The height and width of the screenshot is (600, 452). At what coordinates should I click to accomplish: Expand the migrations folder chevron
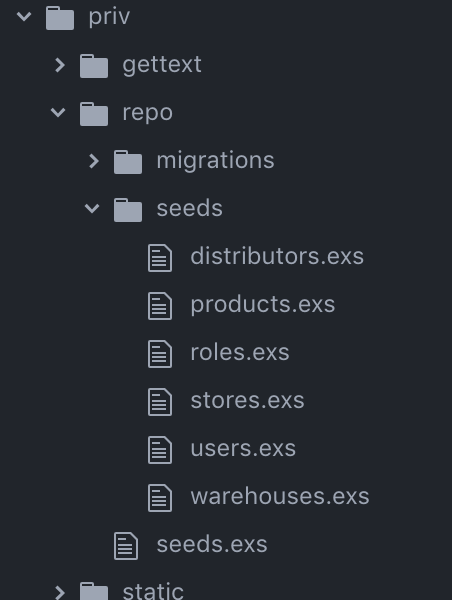pos(94,161)
